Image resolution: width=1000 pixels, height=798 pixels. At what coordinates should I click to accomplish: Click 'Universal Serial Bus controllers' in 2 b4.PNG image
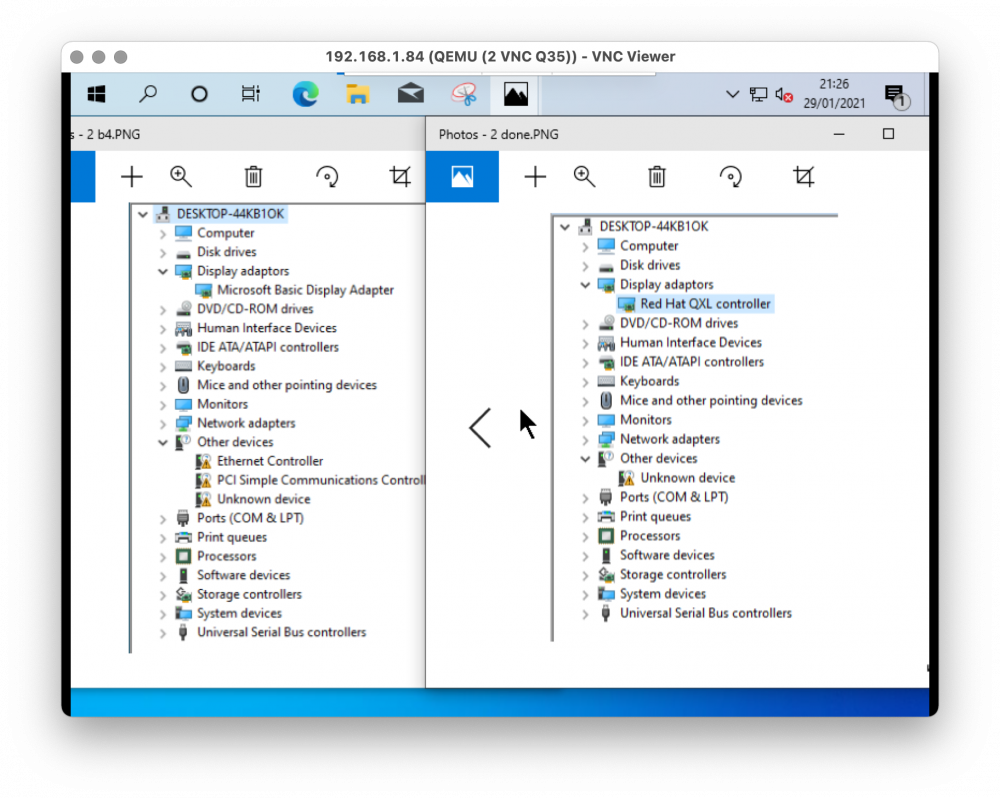tap(281, 632)
